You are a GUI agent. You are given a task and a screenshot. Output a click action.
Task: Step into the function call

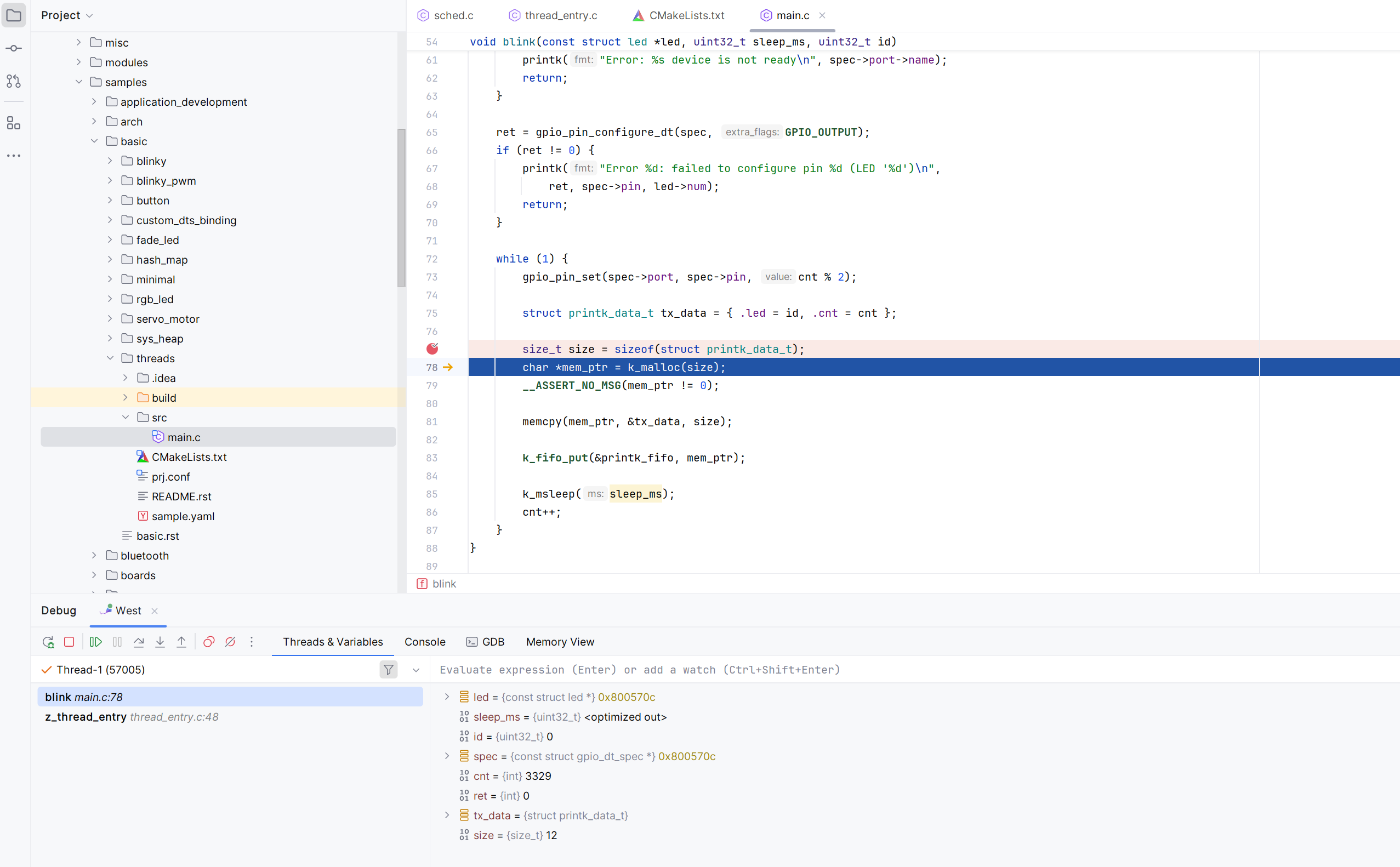point(160,642)
